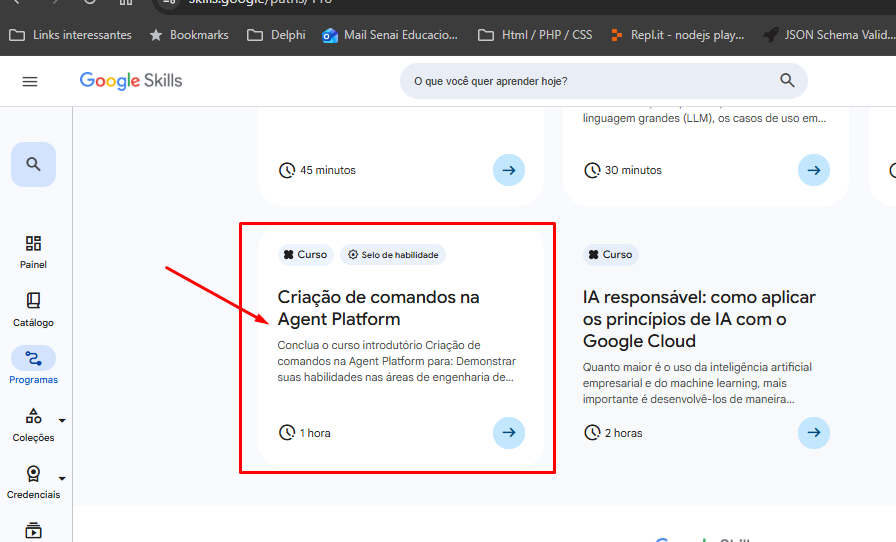This screenshot has width=896, height=542.
Task: Click the 'Quanto maior é o uso' description text
Action: (x=697, y=383)
